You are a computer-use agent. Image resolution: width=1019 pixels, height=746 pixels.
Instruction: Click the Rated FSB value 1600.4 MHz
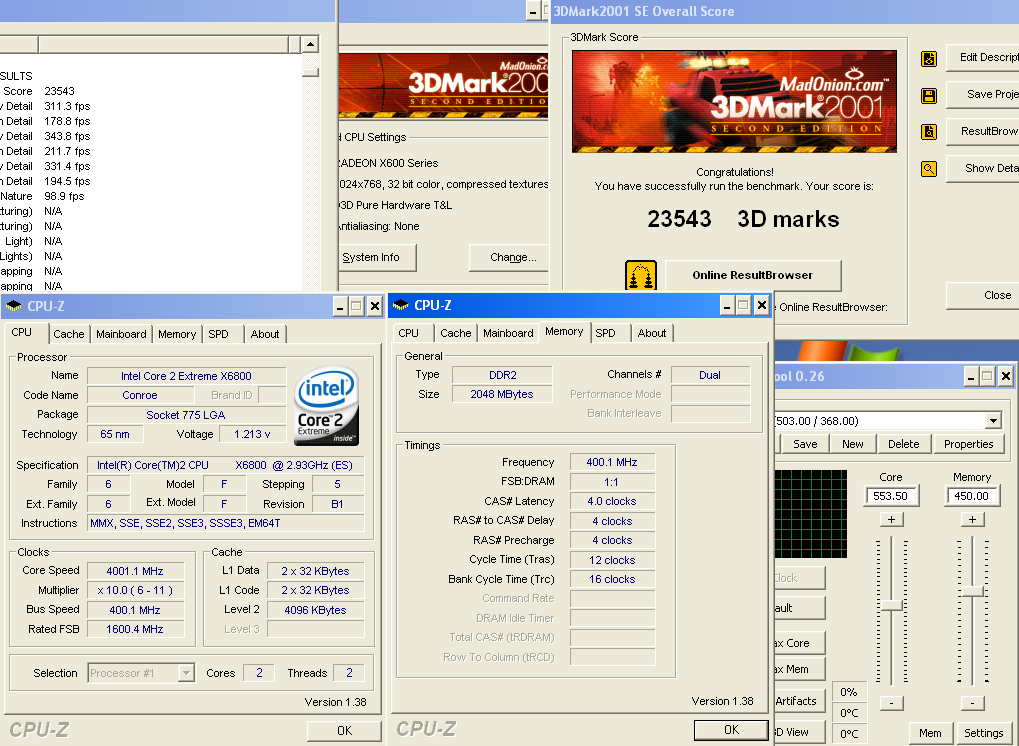click(135, 629)
